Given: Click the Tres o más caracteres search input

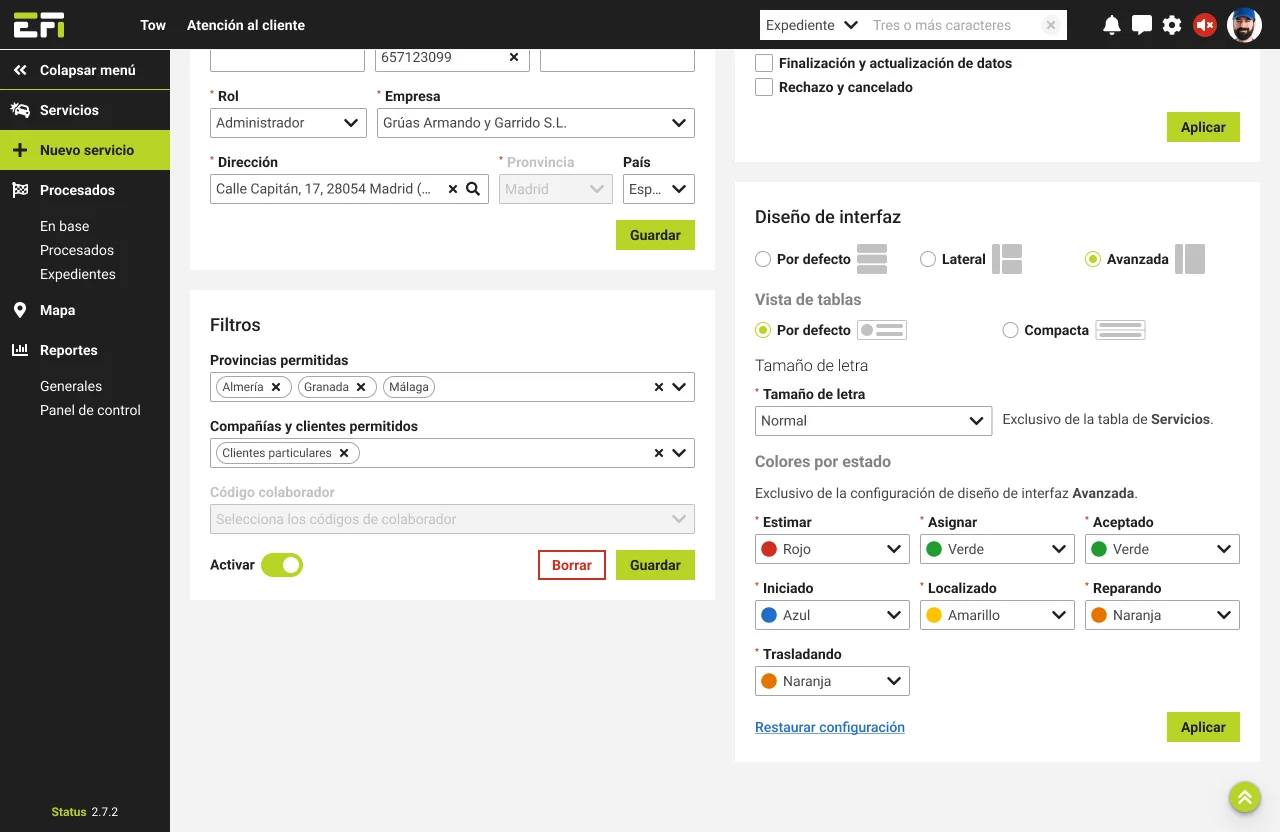Looking at the screenshot, I should (x=950, y=25).
